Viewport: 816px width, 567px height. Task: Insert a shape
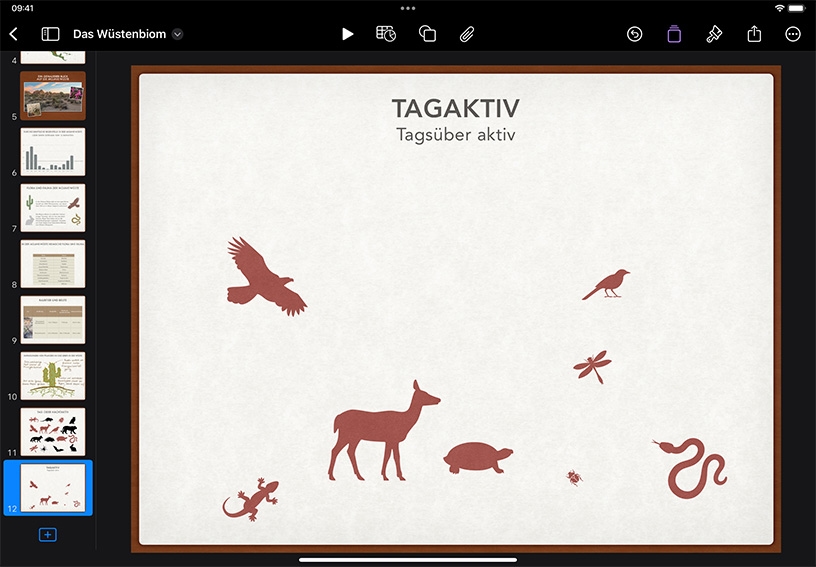pyautogui.click(x=427, y=34)
